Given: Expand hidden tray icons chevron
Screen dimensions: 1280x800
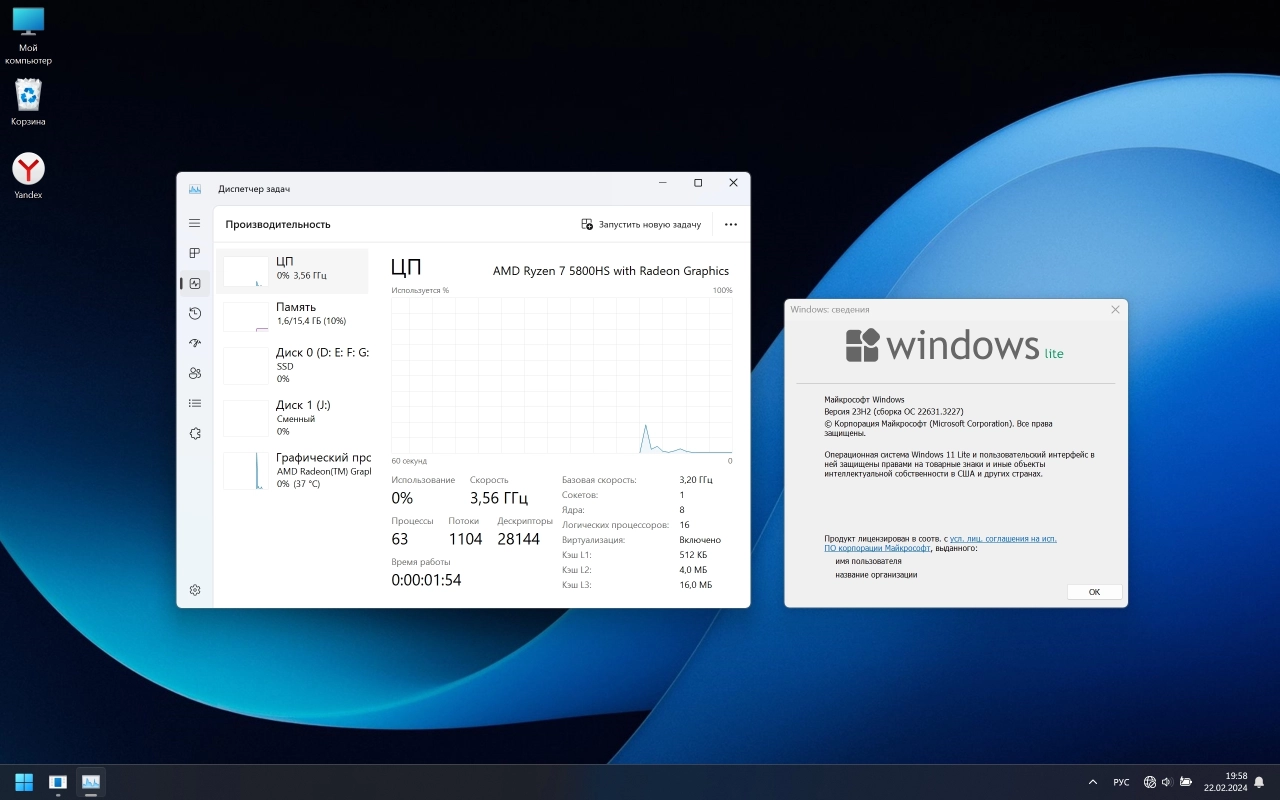Looking at the screenshot, I should pyautogui.click(x=1093, y=782).
